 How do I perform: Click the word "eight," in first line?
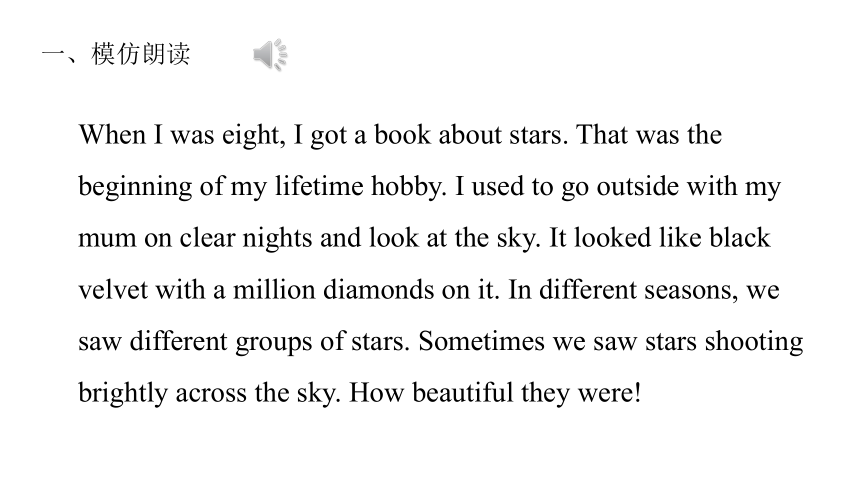(253, 136)
